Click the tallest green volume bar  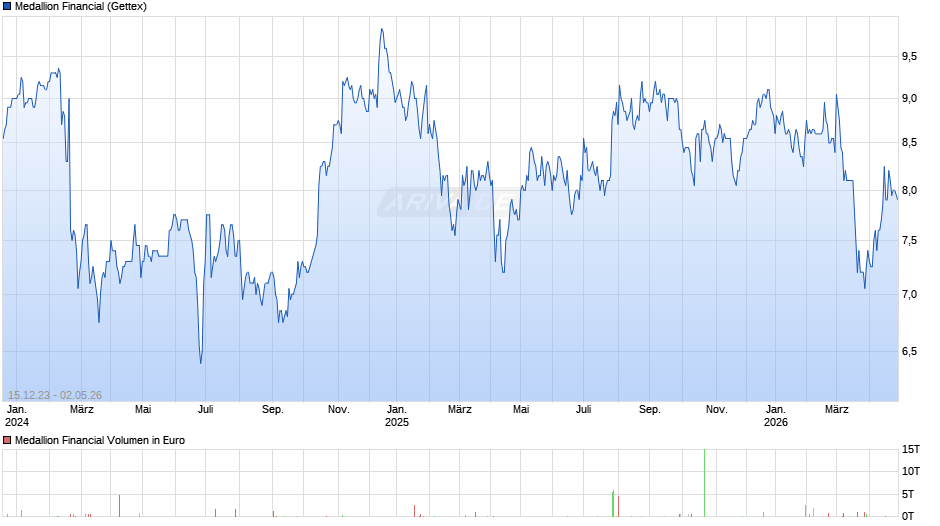pos(704,483)
